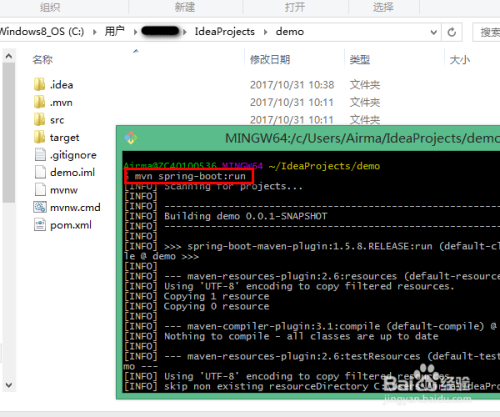Select the src folder icon
Viewport: 500px width, 417px height.
coord(39,120)
